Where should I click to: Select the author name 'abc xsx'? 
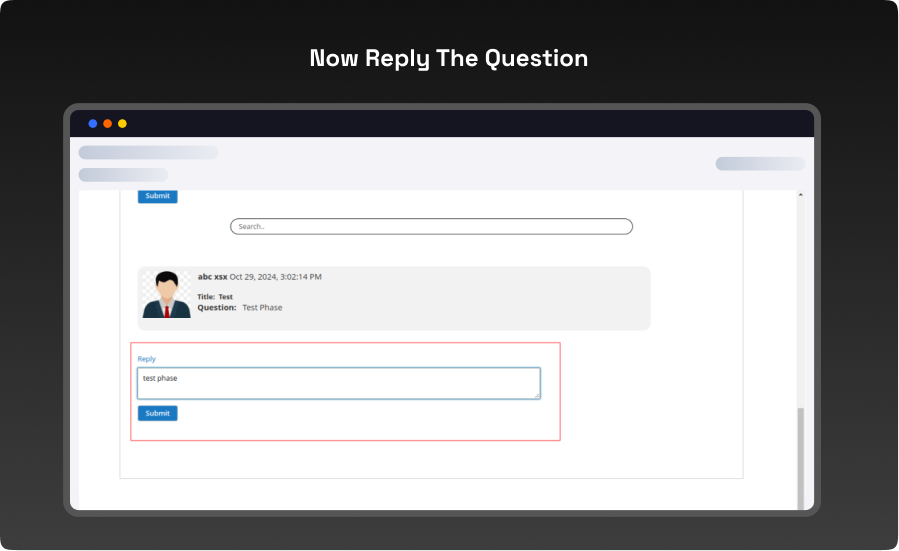(x=212, y=277)
